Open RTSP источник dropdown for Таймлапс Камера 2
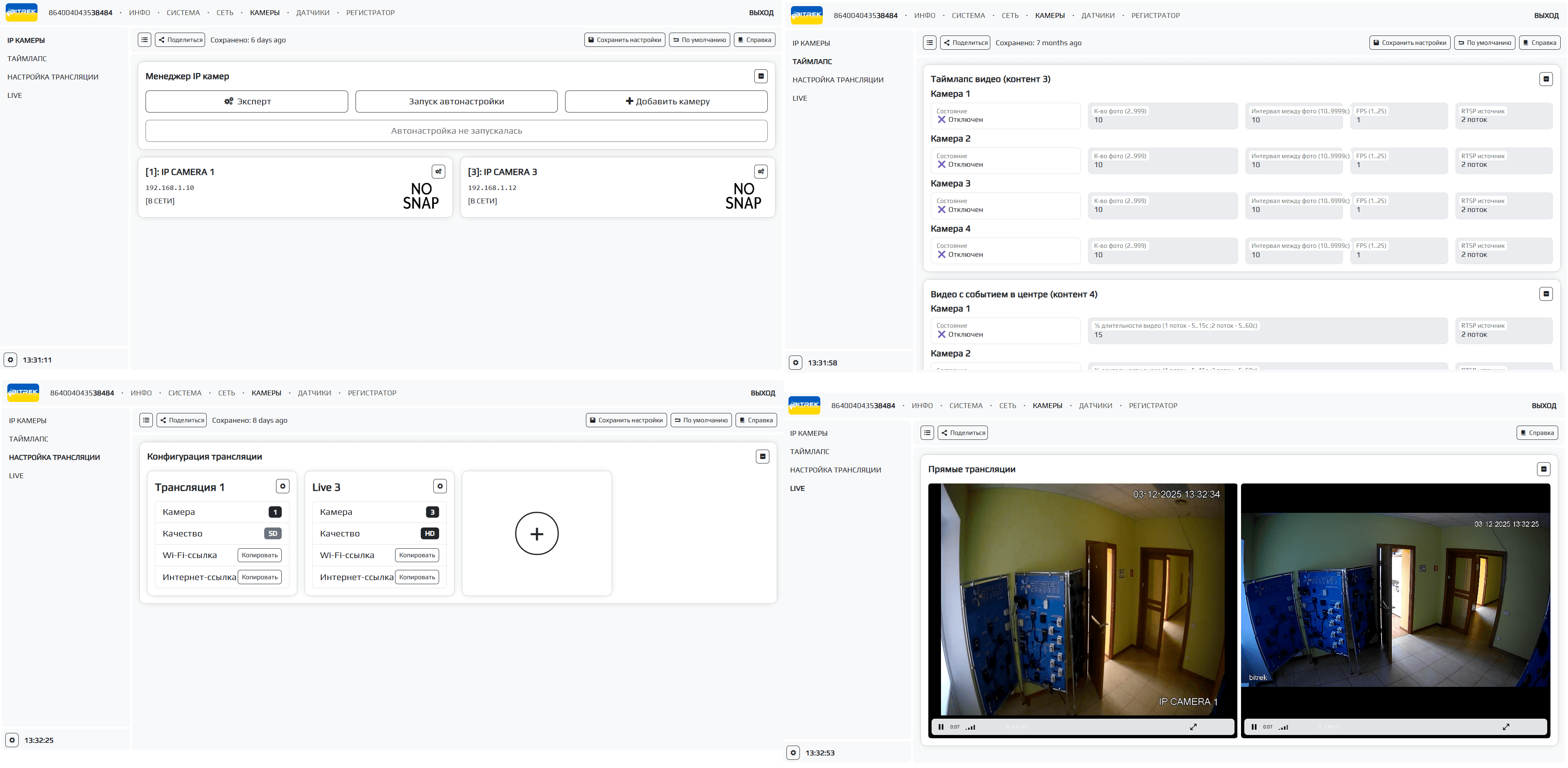 tap(1503, 161)
